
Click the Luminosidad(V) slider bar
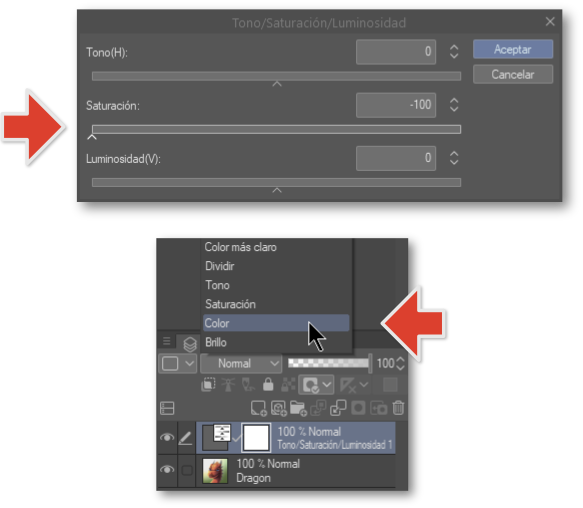tap(276, 183)
